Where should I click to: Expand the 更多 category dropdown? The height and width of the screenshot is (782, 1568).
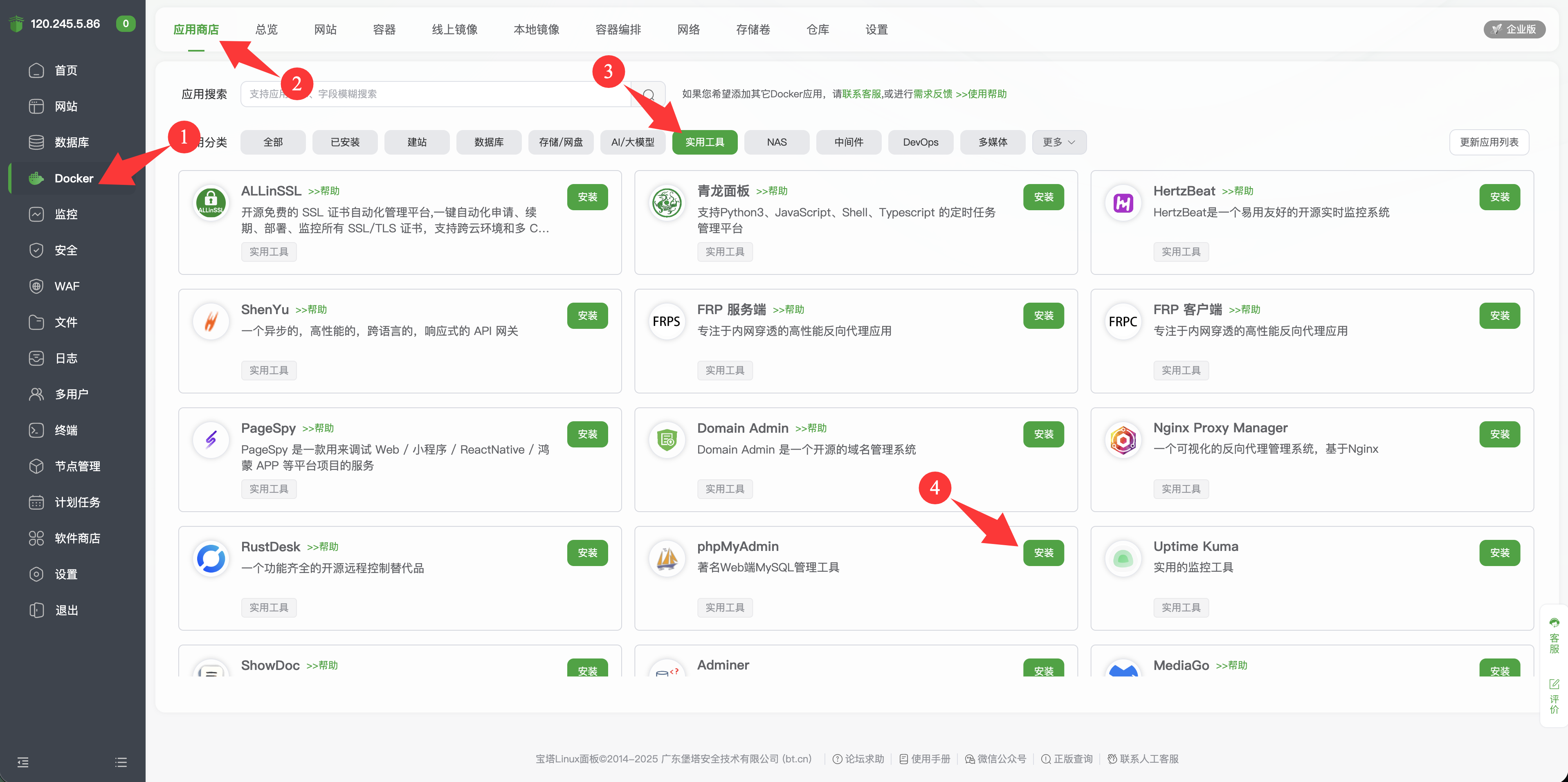[x=1058, y=142]
